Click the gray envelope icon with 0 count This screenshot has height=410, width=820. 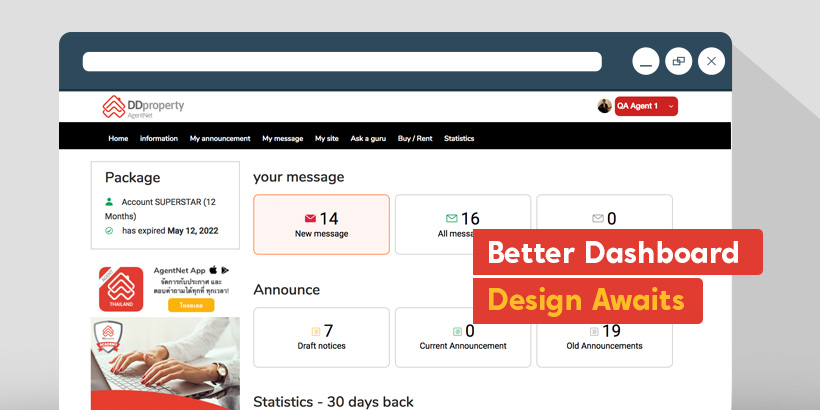(x=598, y=218)
